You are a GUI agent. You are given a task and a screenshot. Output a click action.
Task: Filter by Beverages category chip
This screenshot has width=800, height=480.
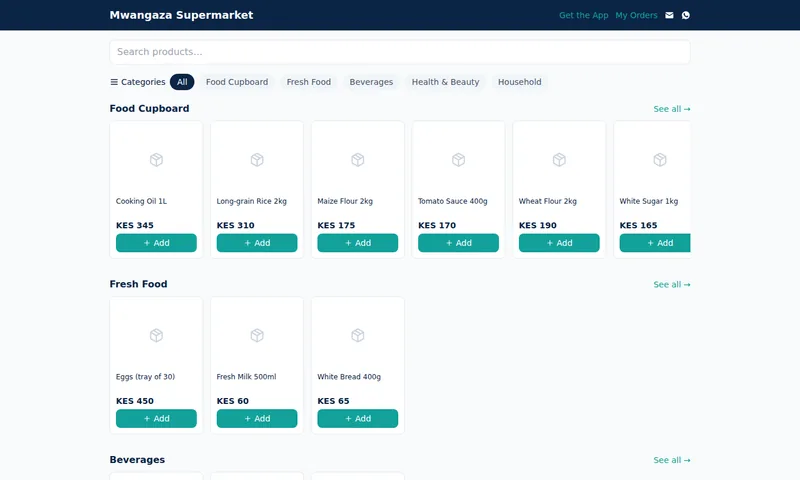click(371, 82)
